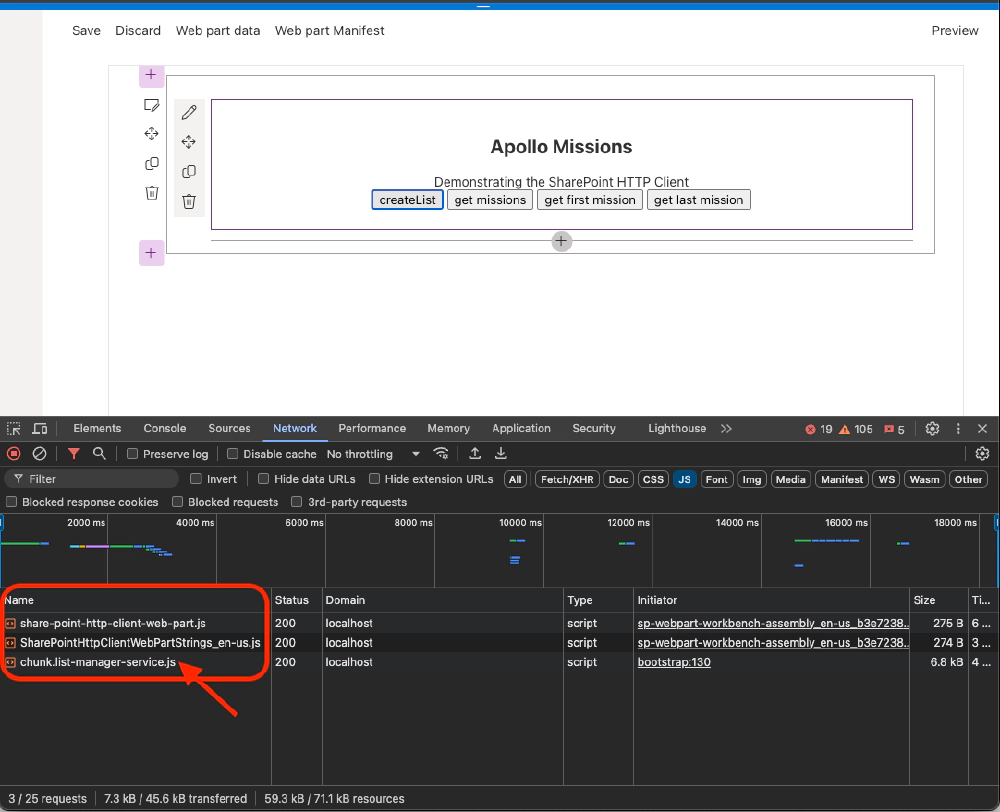Click the Preview button
This screenshot has width=1000, height=812.
click(x=955, y=31)
